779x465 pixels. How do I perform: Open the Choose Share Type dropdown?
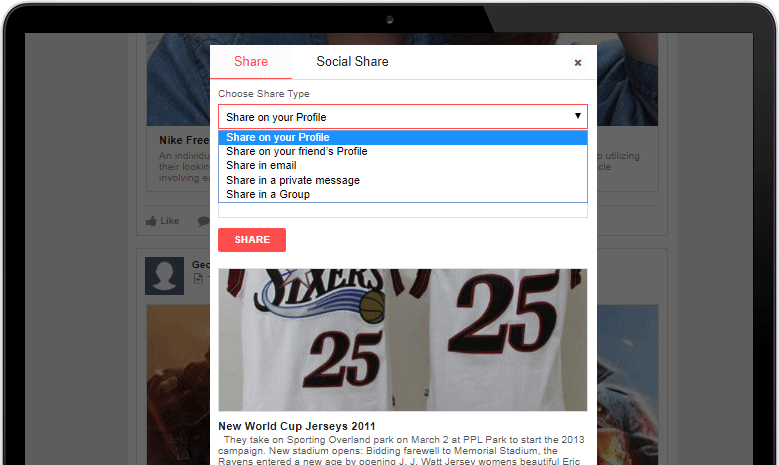403,117
